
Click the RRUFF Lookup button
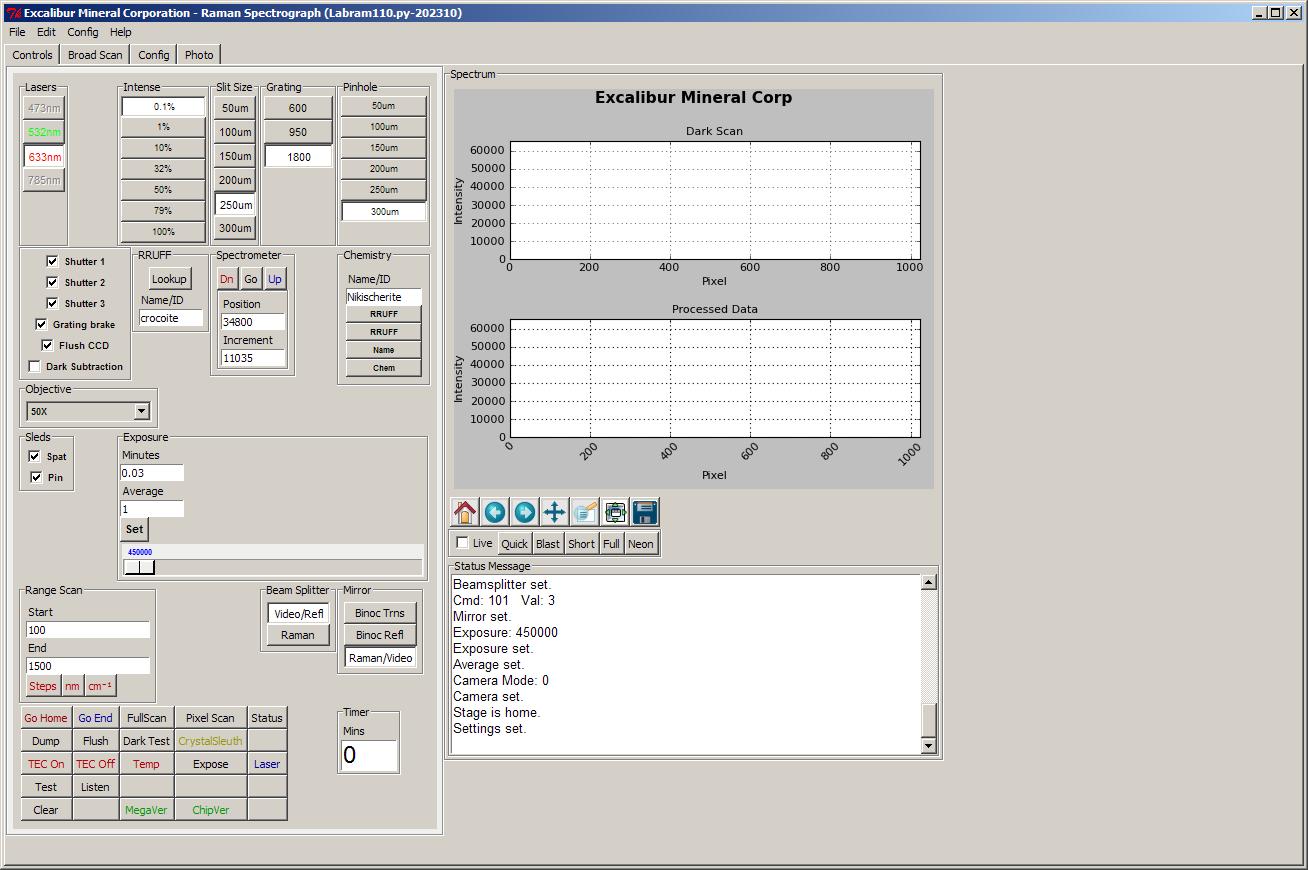(x=169, y=279)
